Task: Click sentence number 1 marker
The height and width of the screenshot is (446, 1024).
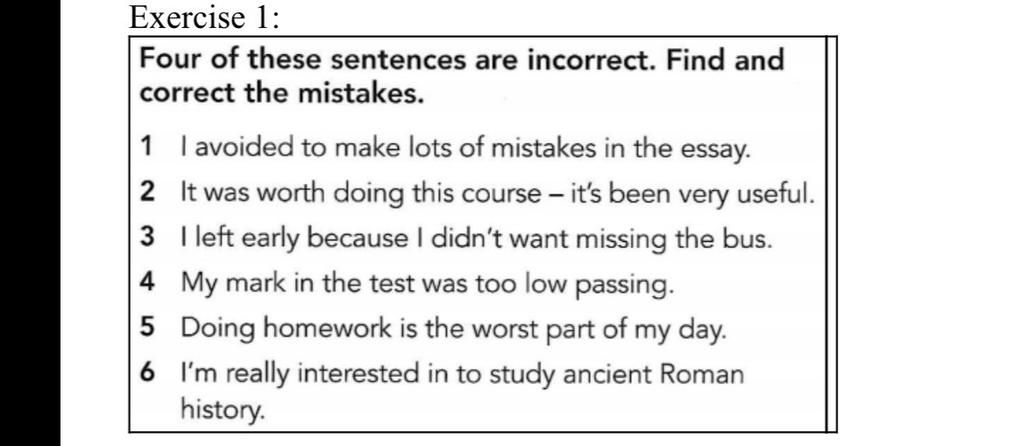Action: pyautogui.click(x=146, y=148)
